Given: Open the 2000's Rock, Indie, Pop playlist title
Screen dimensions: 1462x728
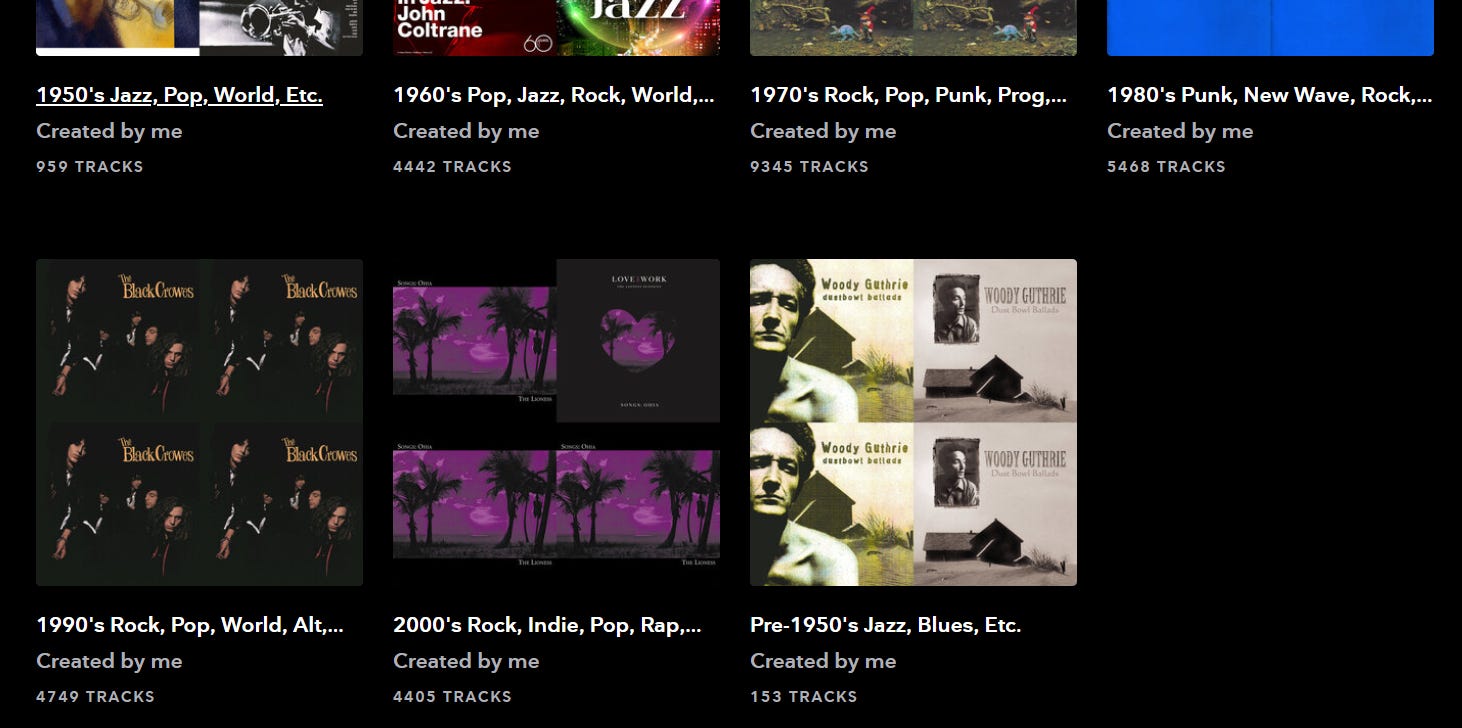Looking at the screenshot, I should point(547,625).
